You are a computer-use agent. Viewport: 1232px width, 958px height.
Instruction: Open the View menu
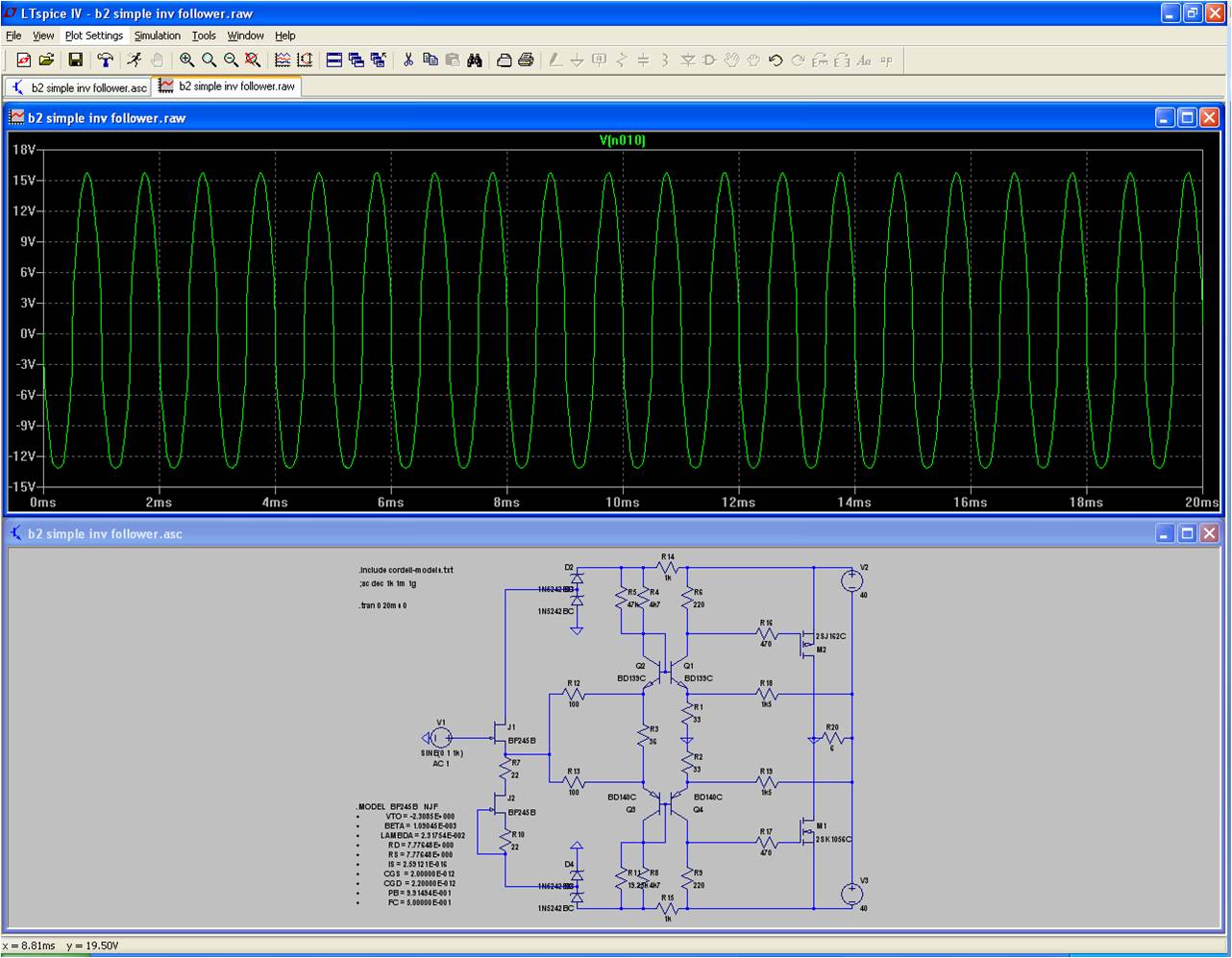43,36
